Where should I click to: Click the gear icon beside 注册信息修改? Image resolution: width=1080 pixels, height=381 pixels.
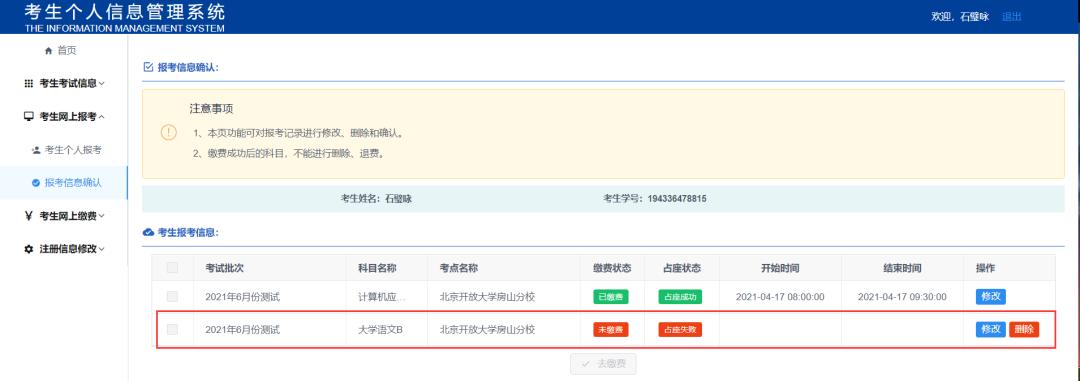(x=28, y=249)
